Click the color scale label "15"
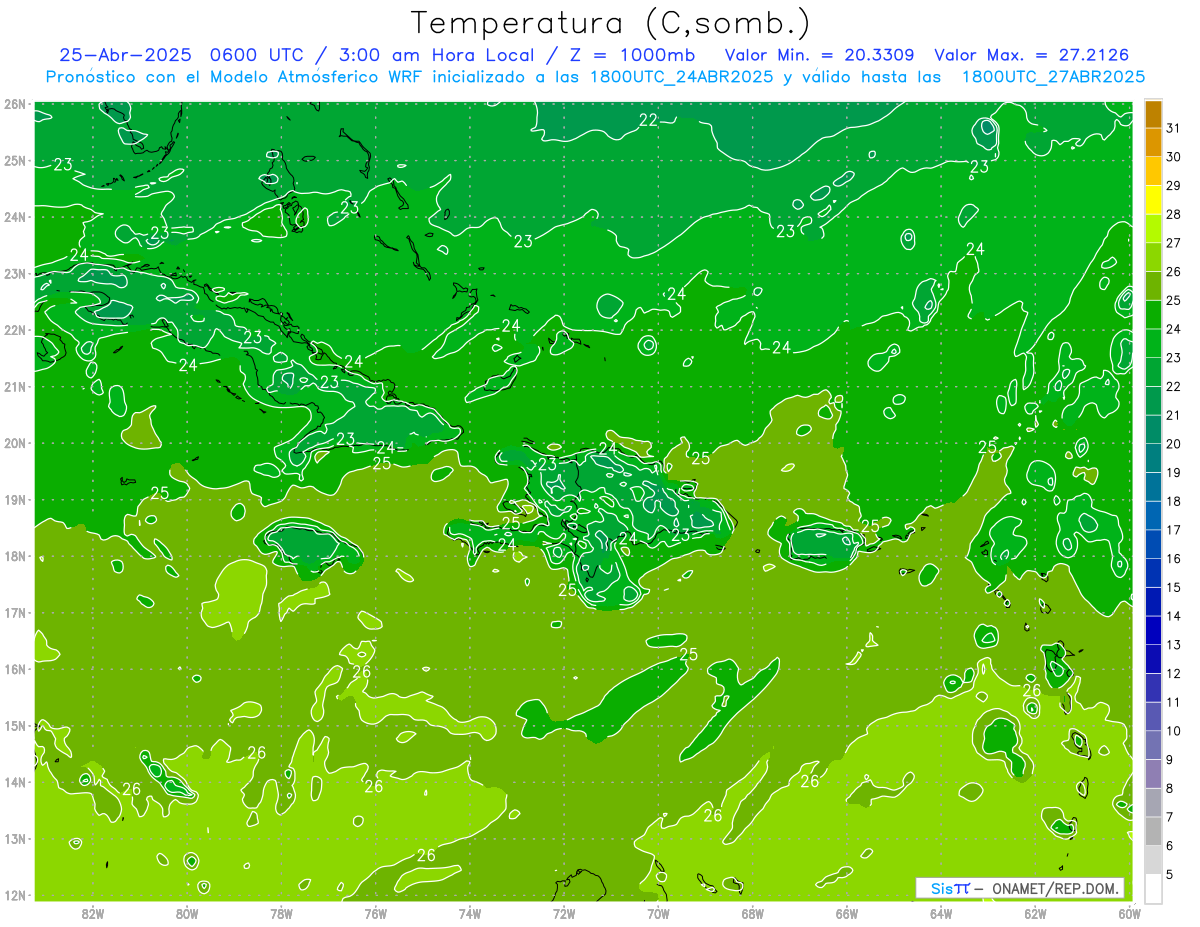The width and height of the screenshot is (1200, 927). (x=1174, y=588)
